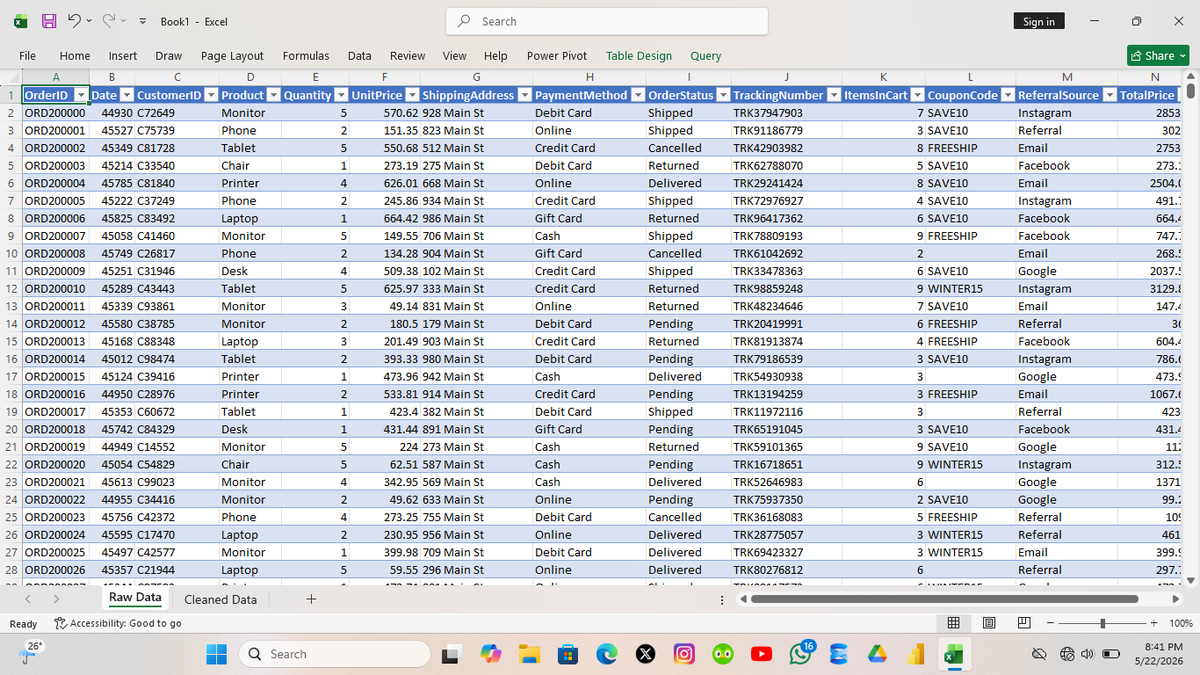Click the zoom slider handle
The image size is (1200, 675).
pyautogui.click(x=1102, y=623)
